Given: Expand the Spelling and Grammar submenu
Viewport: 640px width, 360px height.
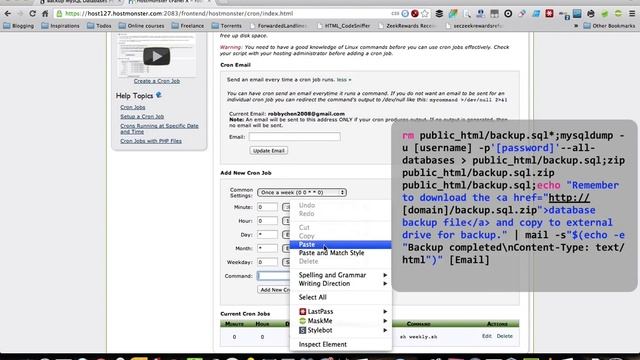Looking at the screenshot, I should coord(341,275).
